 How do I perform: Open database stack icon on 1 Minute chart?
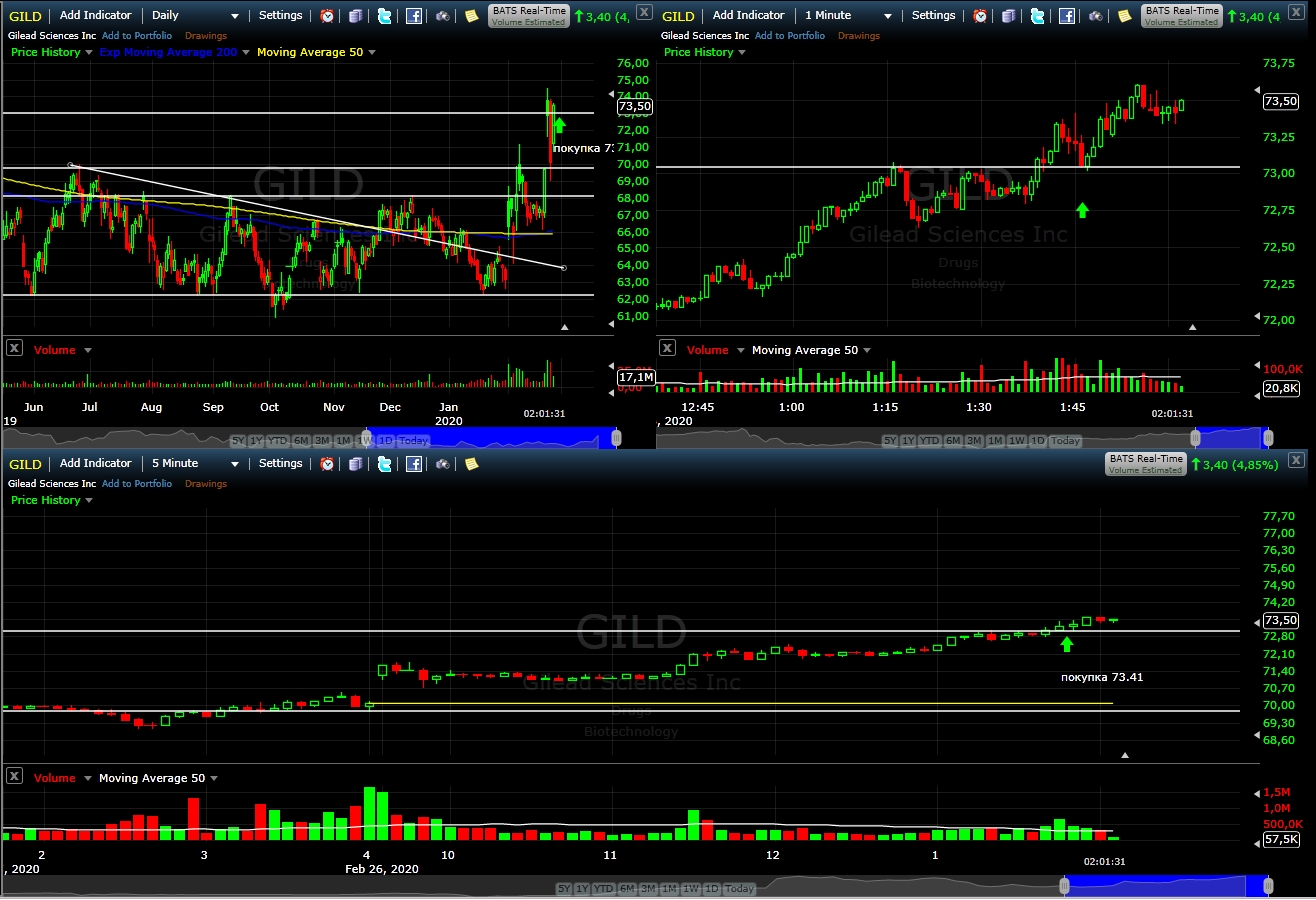coord(1009,16)
